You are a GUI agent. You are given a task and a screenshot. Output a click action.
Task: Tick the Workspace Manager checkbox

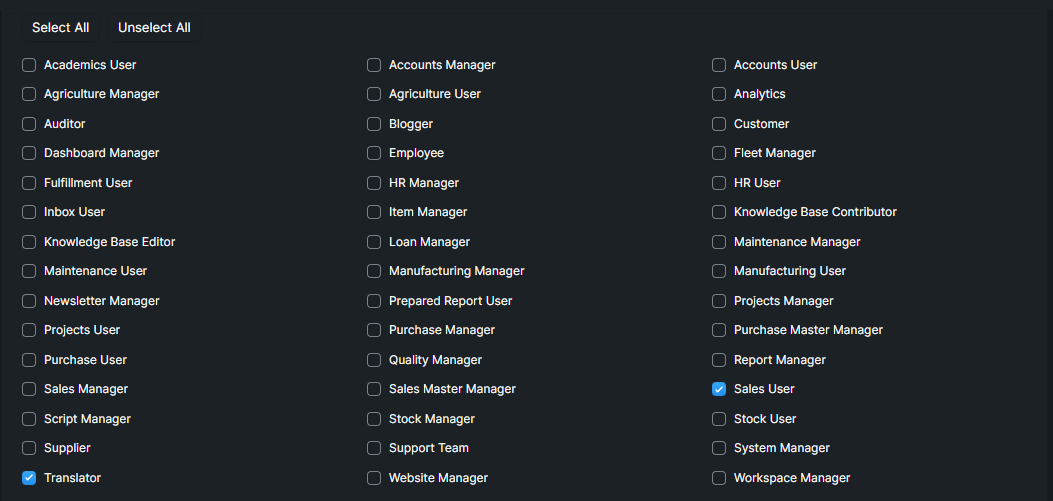(719, 478)
